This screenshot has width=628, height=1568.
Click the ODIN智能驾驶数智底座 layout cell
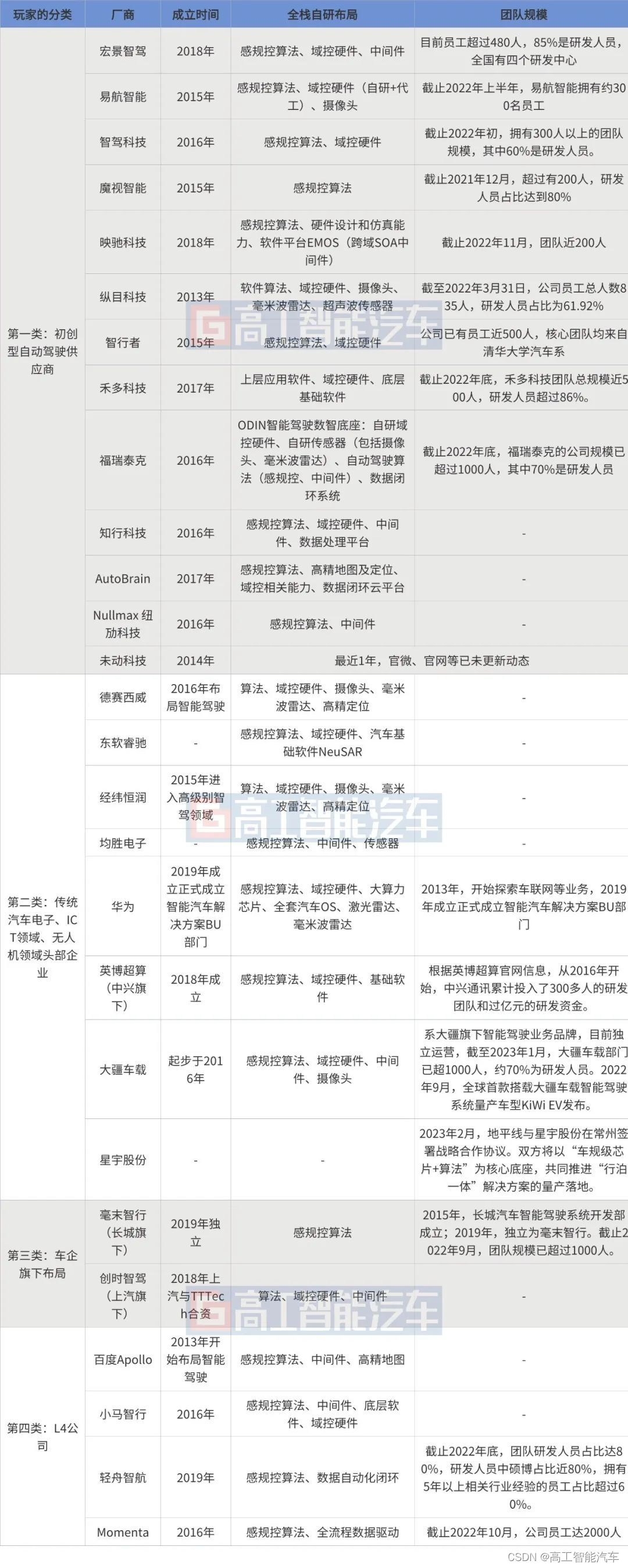[323, 461]
